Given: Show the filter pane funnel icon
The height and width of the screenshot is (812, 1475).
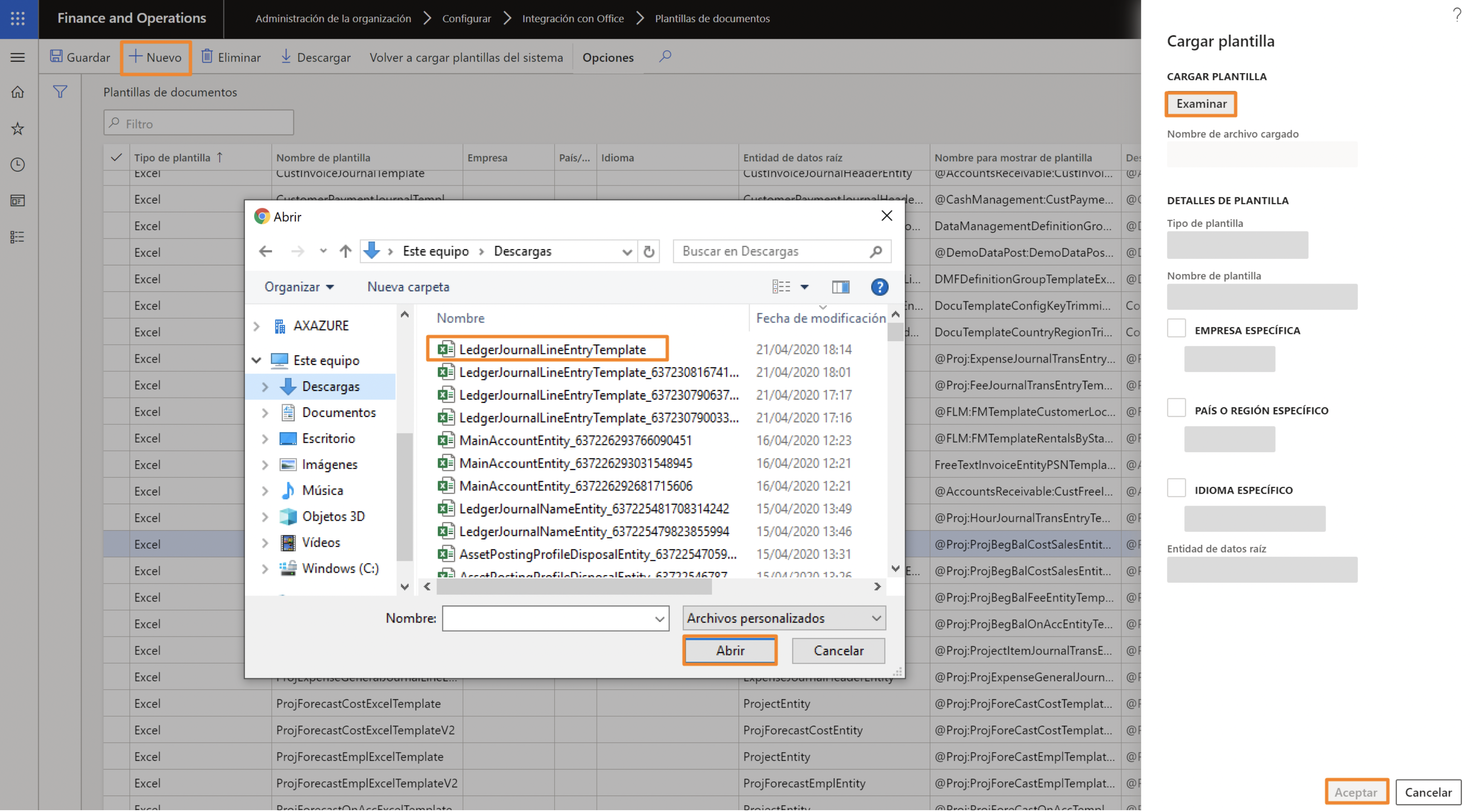Looking at the screenshot, I should [60, 91].
